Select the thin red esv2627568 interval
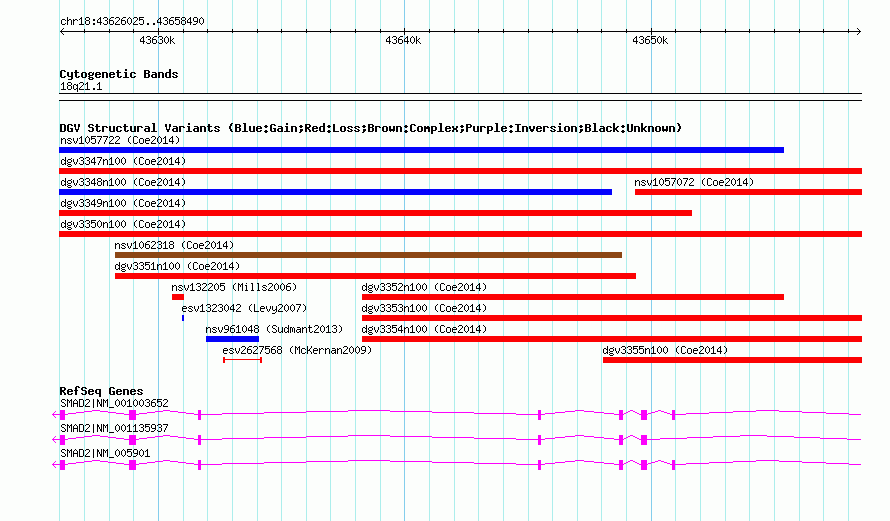This screenshot has width=890, height=521. (242, 360)
